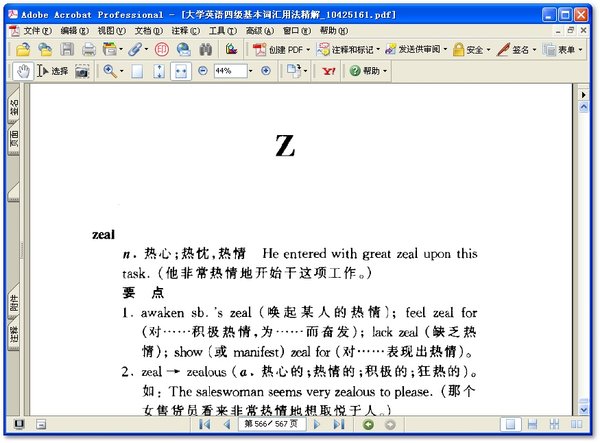Open the attach file dropdown arrow

pyautogui.click(x=146, y=49)
